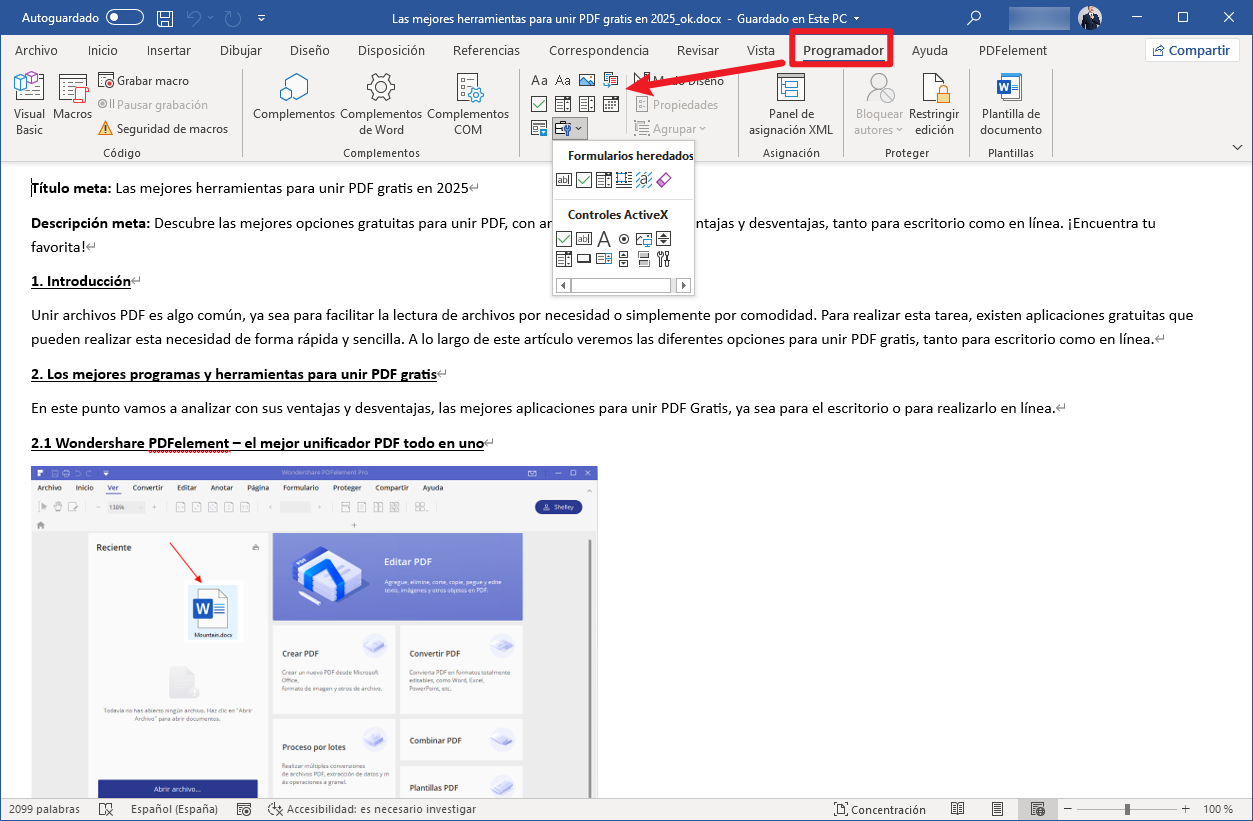
Task: Click the macro recording status bar icon
Action: tap(244, 809)
